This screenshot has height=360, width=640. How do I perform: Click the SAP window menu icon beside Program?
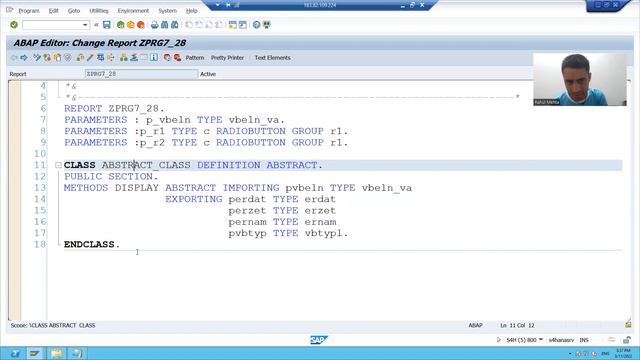[x=9, y=10]
